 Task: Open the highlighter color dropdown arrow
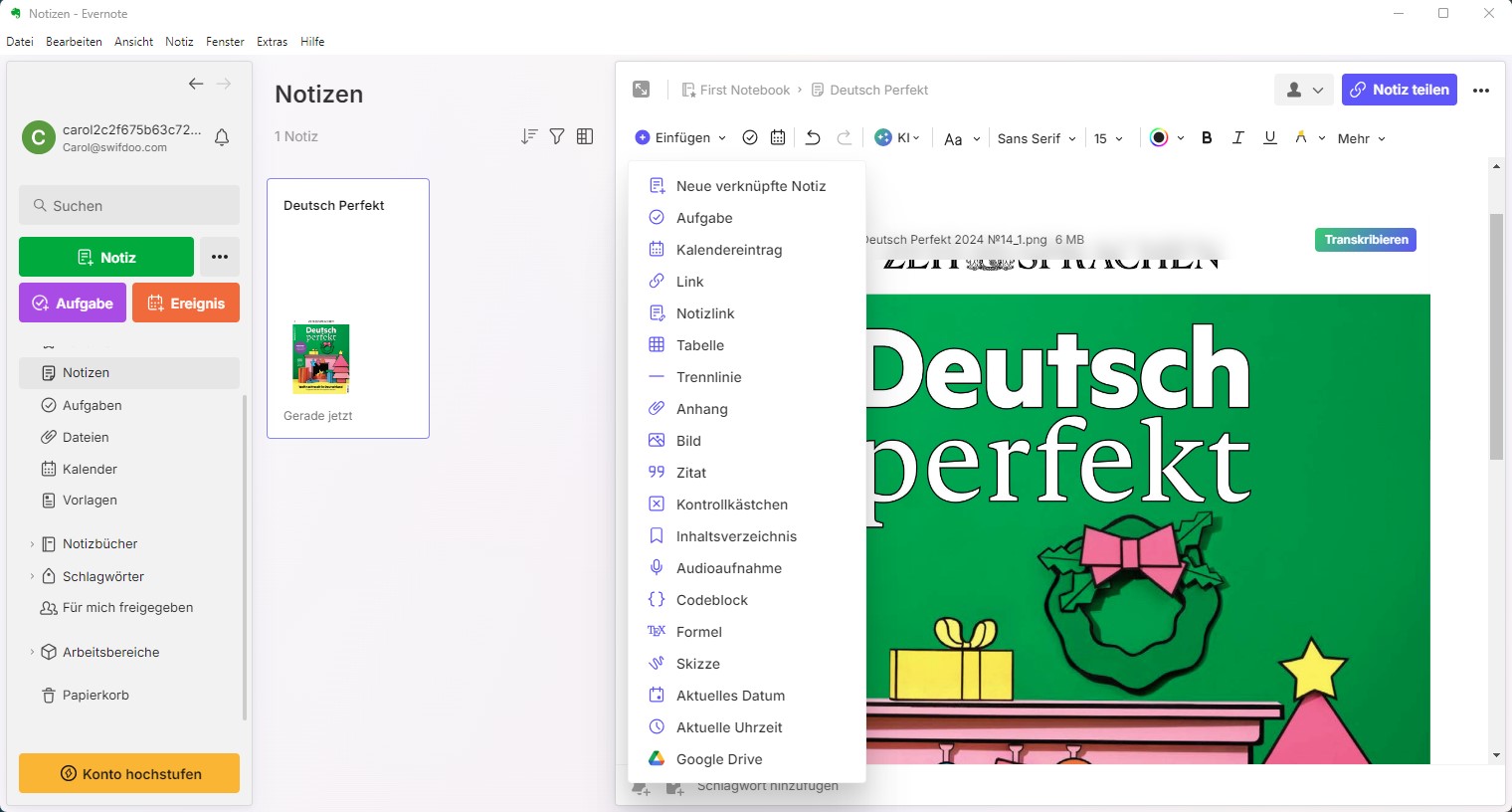(x=1322, y=138)
